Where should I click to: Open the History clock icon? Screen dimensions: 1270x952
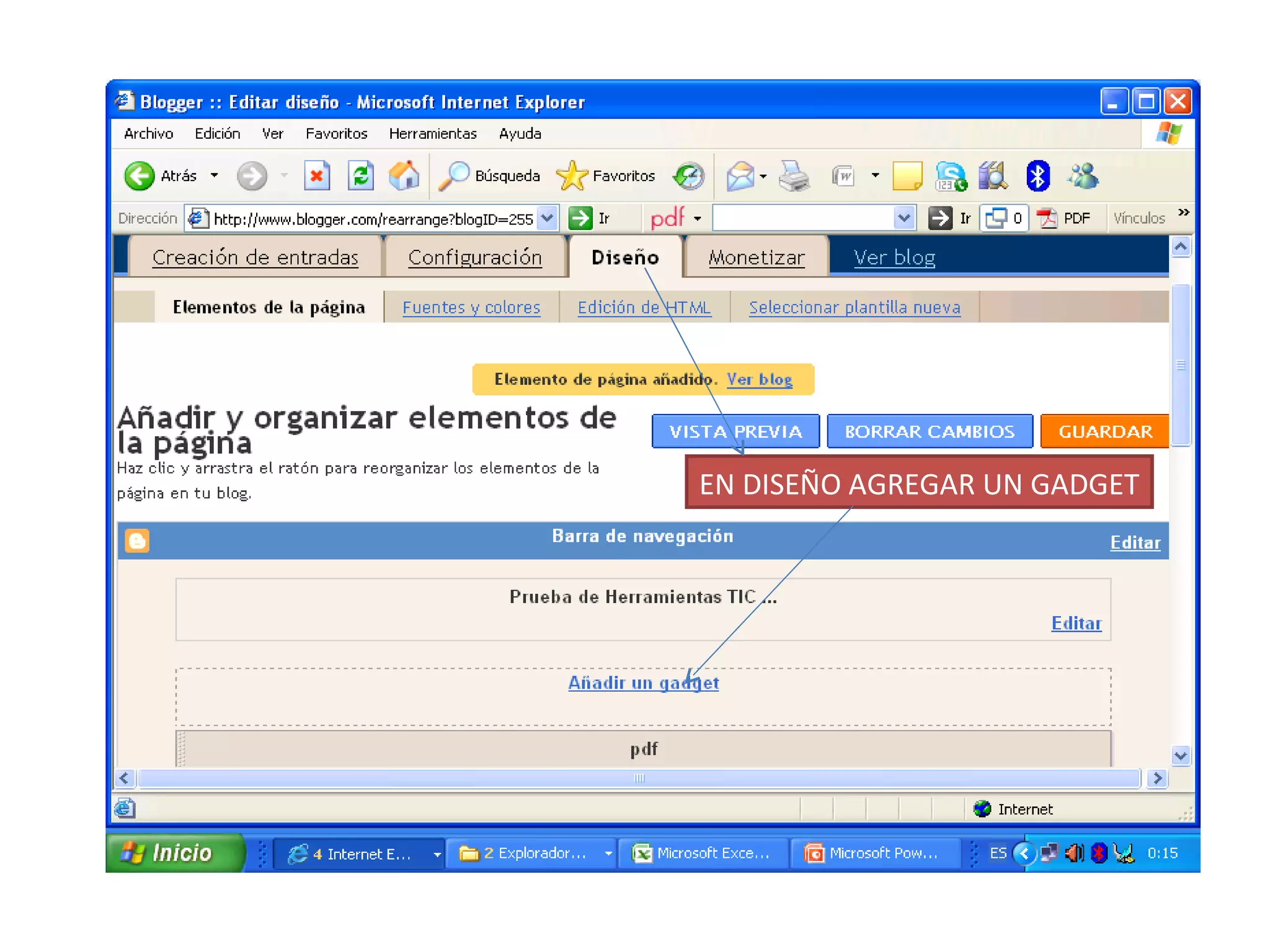pyautogui.click(x=689, y=177)
